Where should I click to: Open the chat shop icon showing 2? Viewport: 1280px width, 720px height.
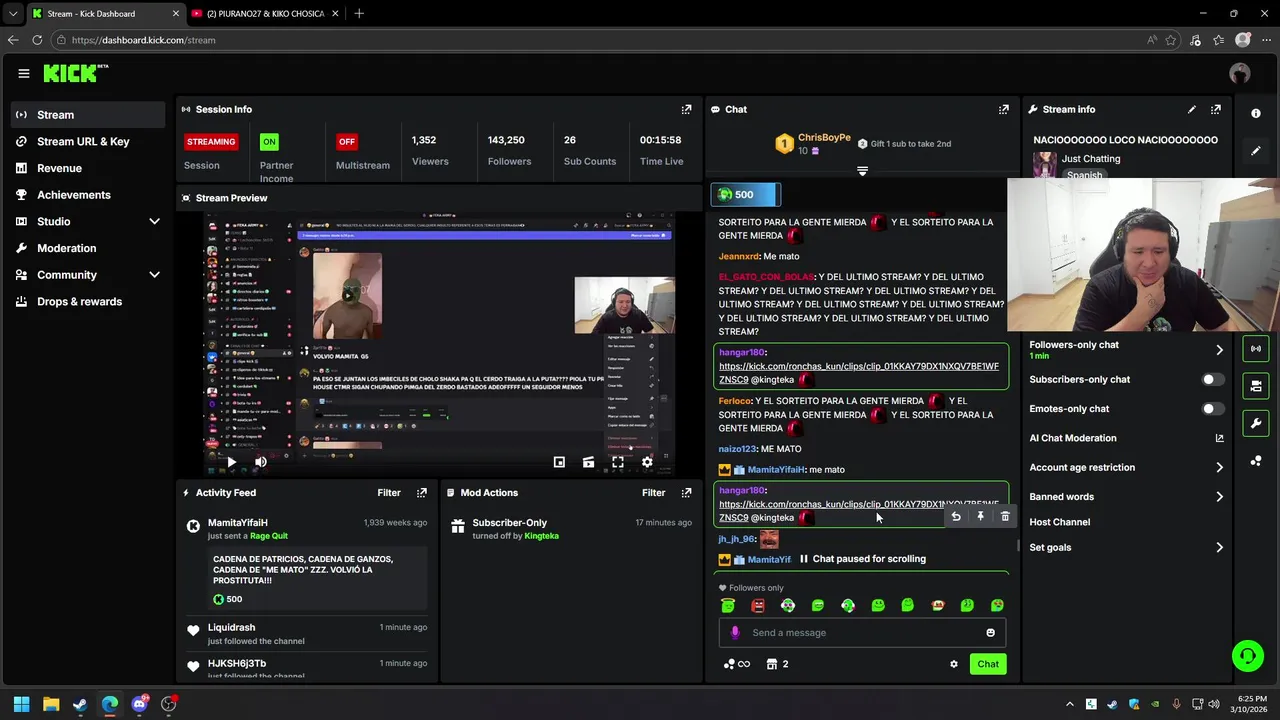click(x=777, y=664)
